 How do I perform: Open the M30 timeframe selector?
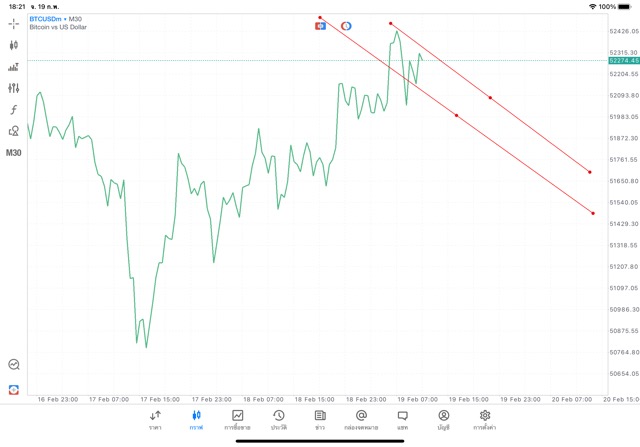[x=14, y=153]
